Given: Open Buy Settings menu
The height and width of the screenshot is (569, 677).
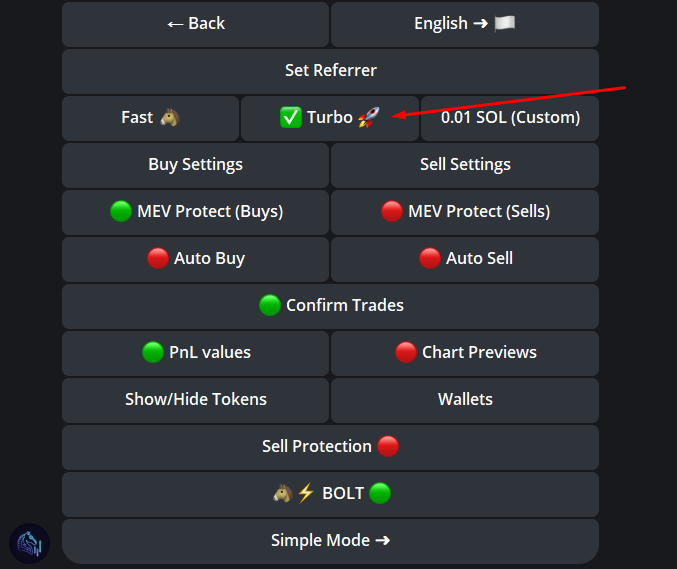Looking at the screenshot, I should (195, 165).
